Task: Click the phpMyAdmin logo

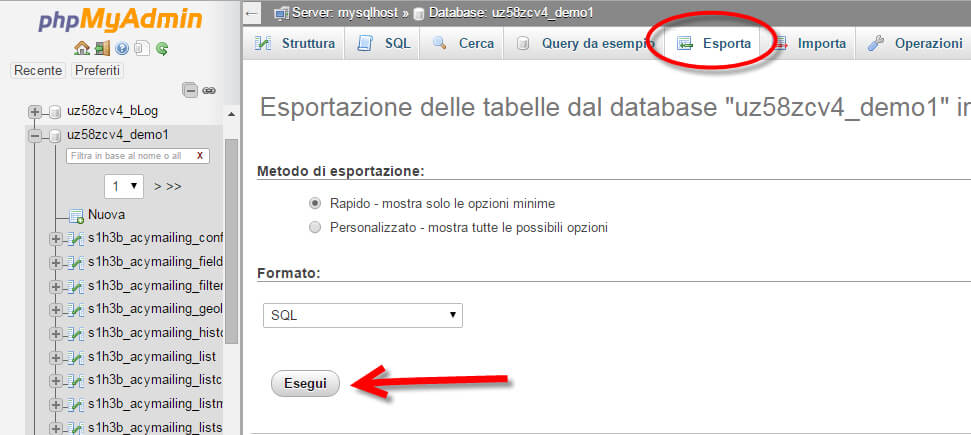Action: point(120,19)
